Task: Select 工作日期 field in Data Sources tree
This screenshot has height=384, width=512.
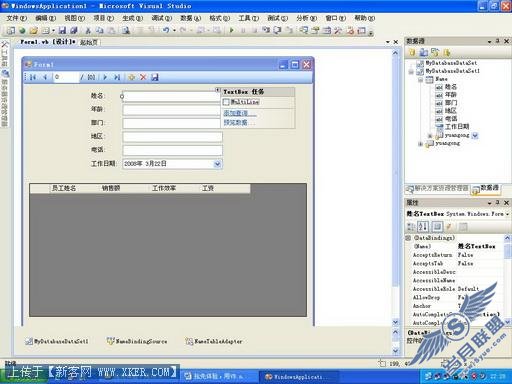Action: (452, 127)
